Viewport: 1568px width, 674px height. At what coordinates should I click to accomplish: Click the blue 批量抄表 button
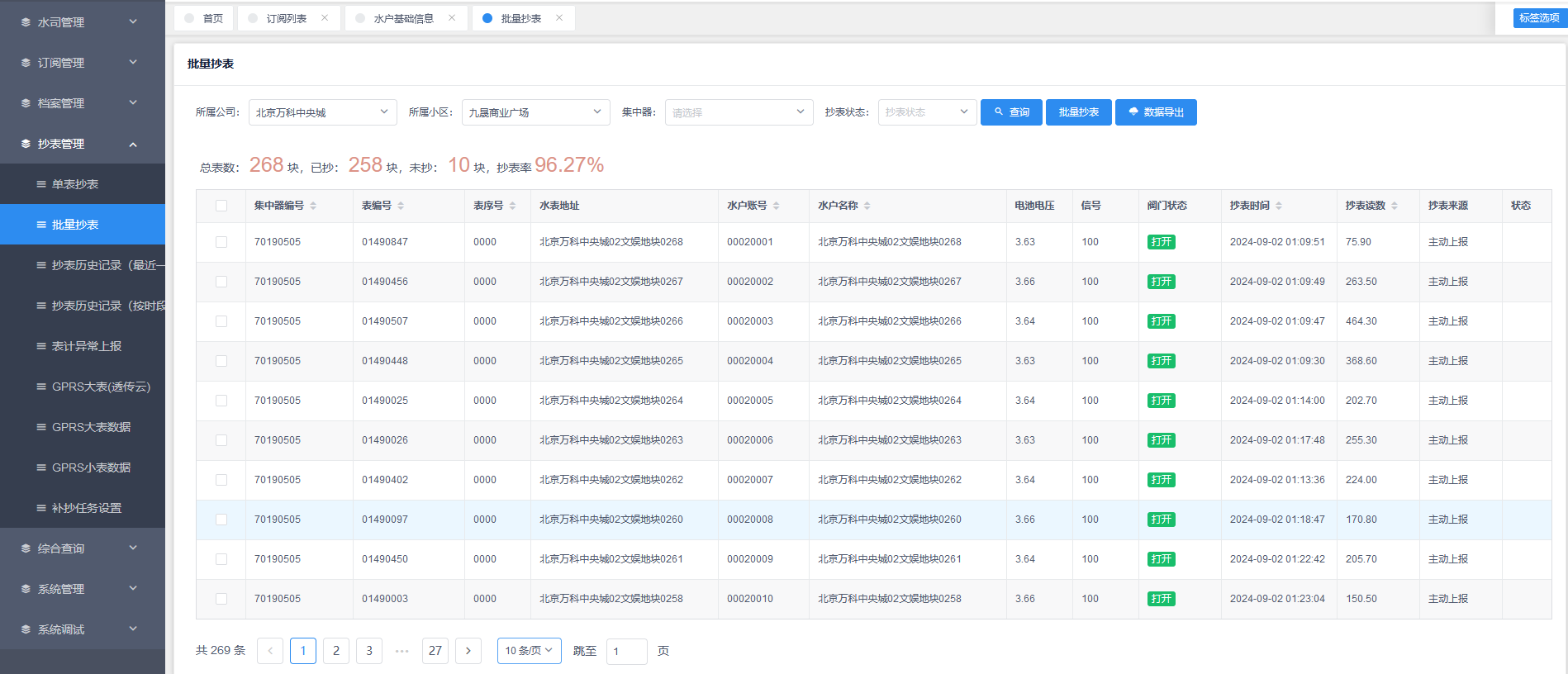click(x=1079, y=112)
